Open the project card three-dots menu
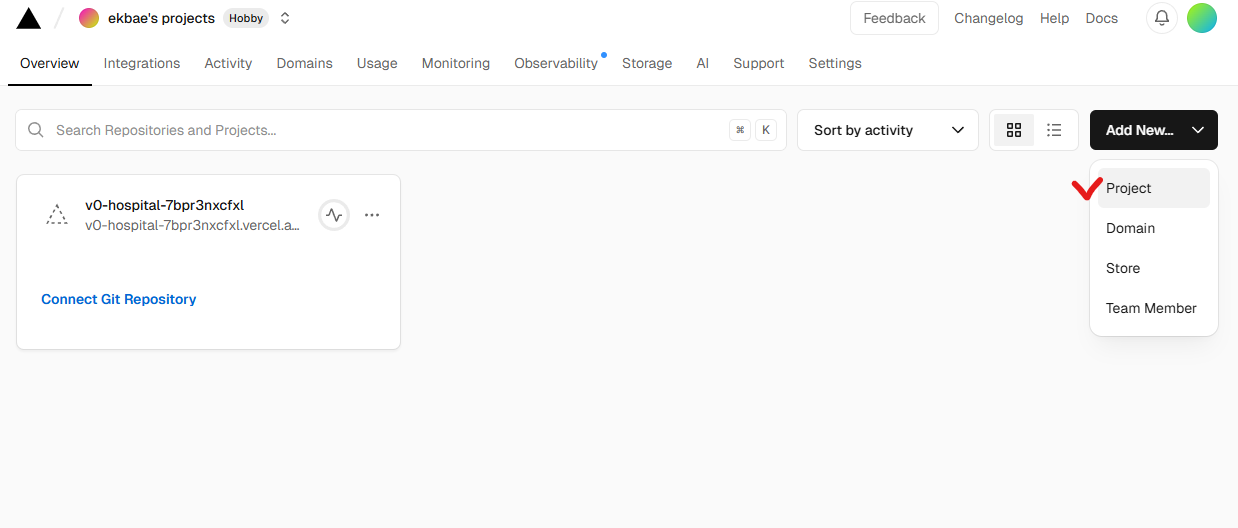The image size is (1238, 528). click(x=372, y=215)
